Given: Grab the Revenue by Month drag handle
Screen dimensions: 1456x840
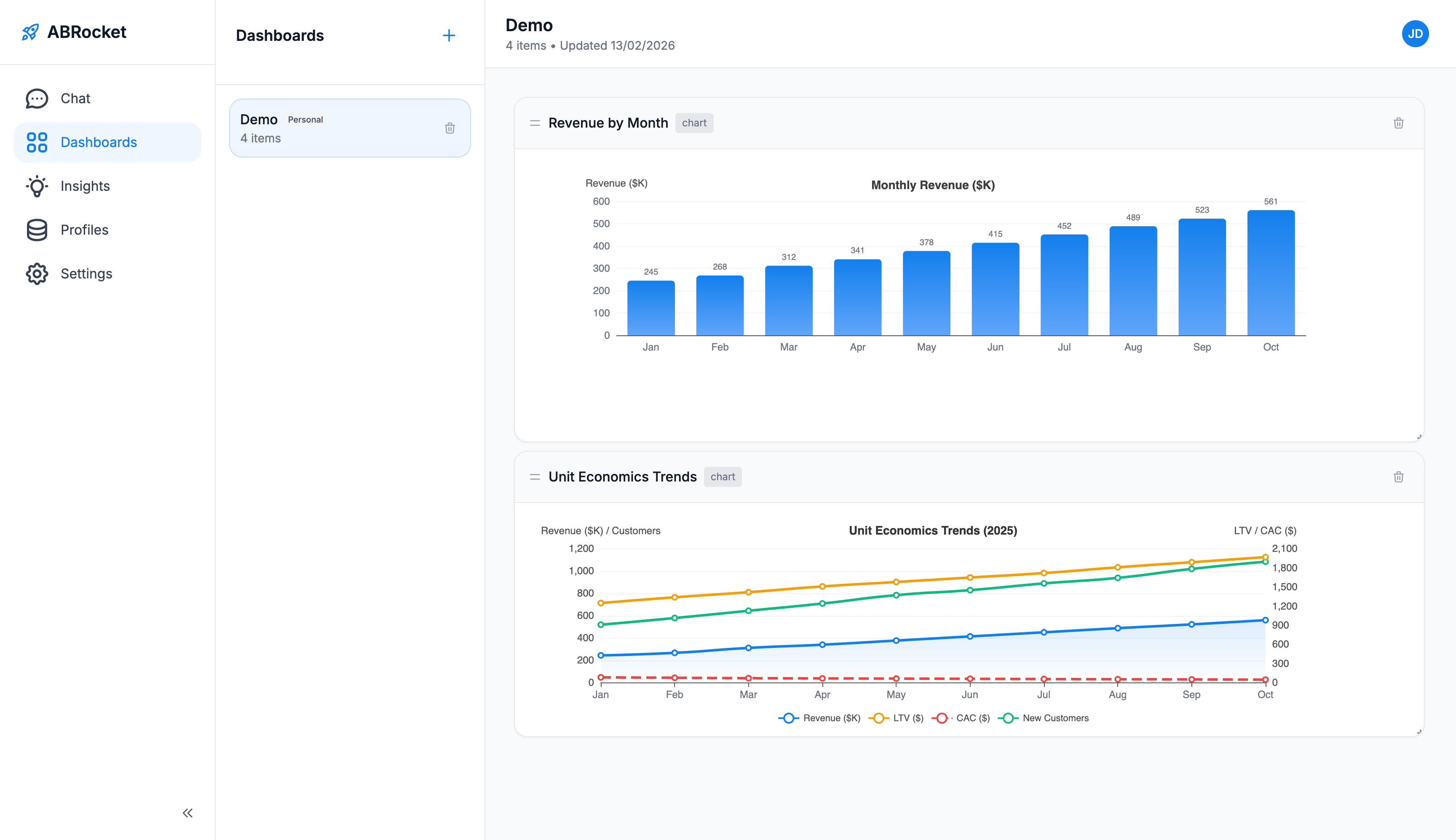Looking at the screenshot, I should coord(534,123).
